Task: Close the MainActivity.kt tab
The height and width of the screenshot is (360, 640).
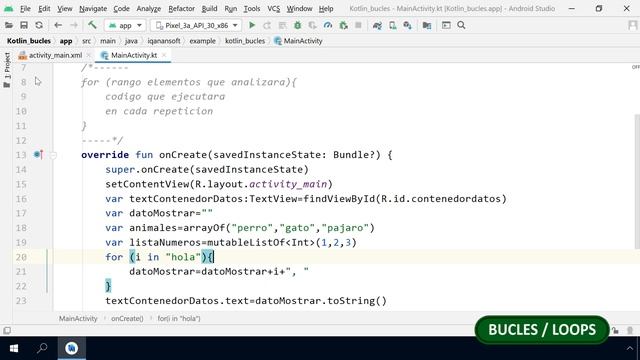Action: coord(164,55)
